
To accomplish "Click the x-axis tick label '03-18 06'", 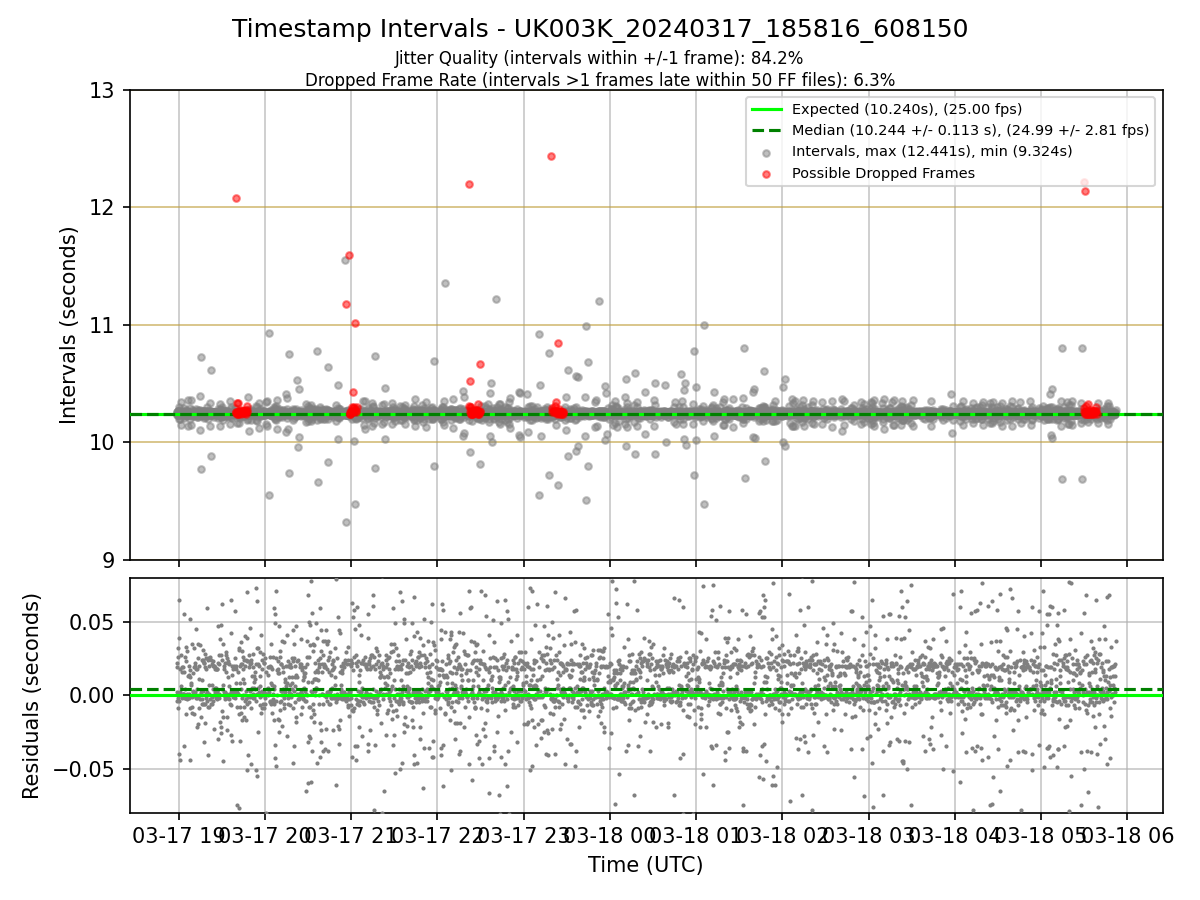I will (1127, 835).
